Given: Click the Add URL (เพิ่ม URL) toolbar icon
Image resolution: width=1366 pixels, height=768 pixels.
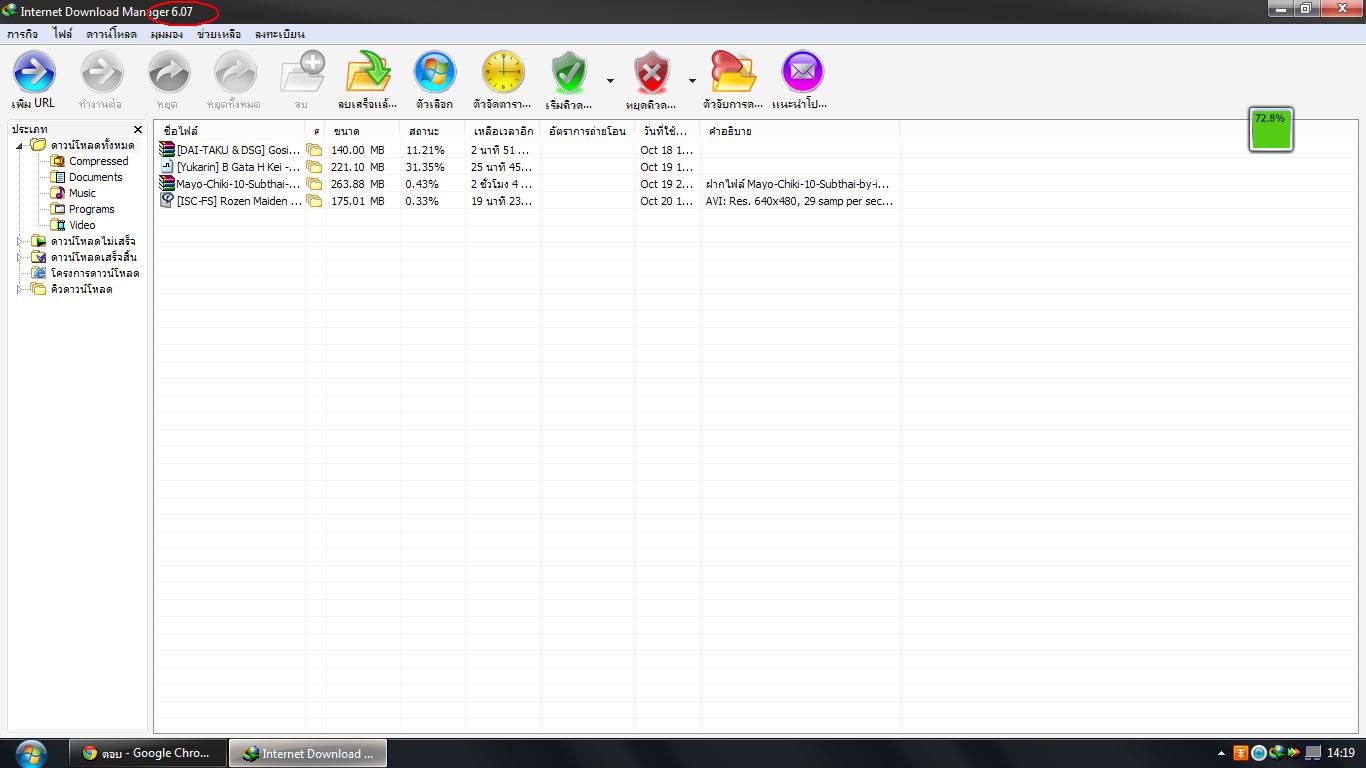Looking at the screenshot, I should pos(34,72).
